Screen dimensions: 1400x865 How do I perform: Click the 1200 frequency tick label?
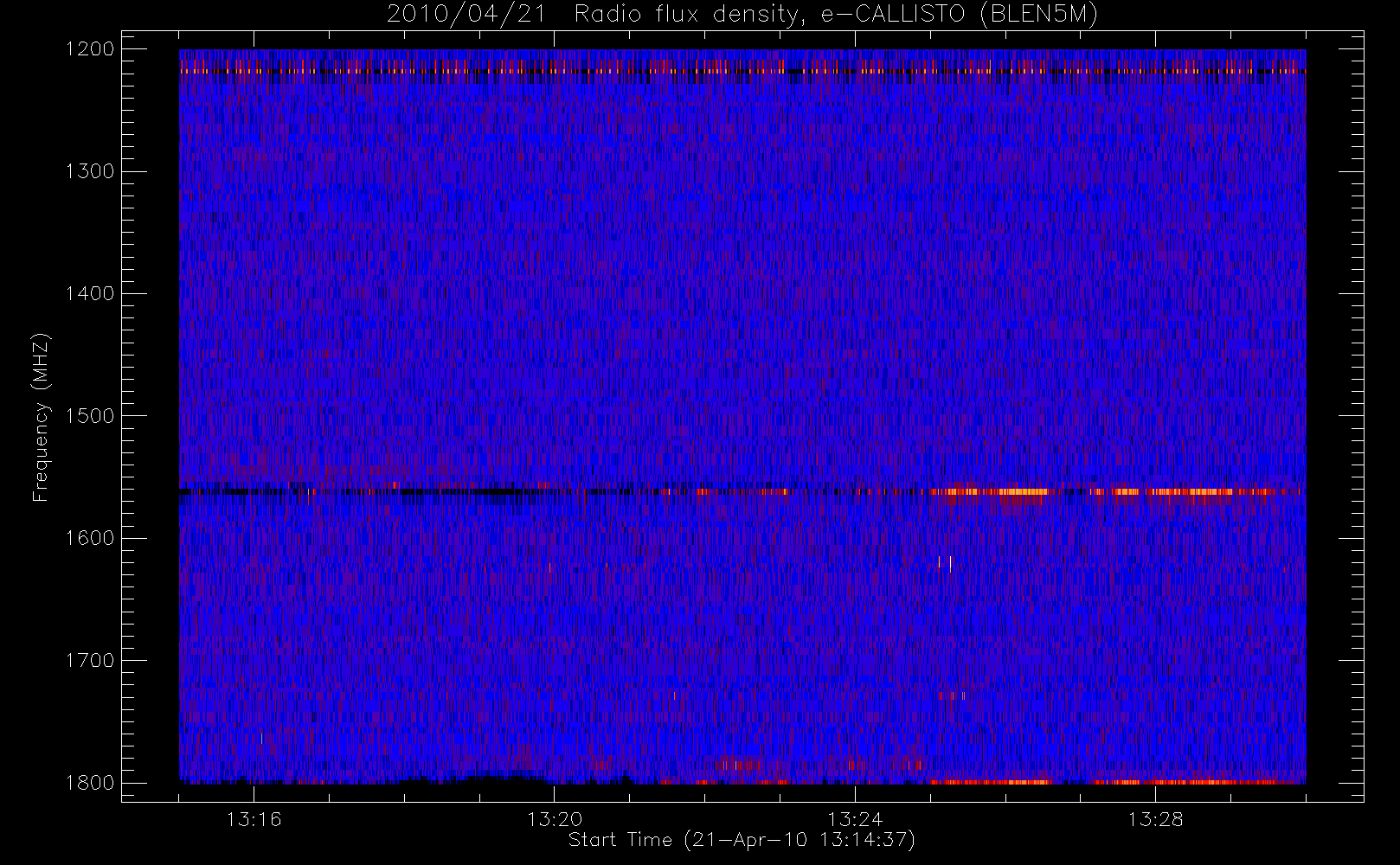90,49
